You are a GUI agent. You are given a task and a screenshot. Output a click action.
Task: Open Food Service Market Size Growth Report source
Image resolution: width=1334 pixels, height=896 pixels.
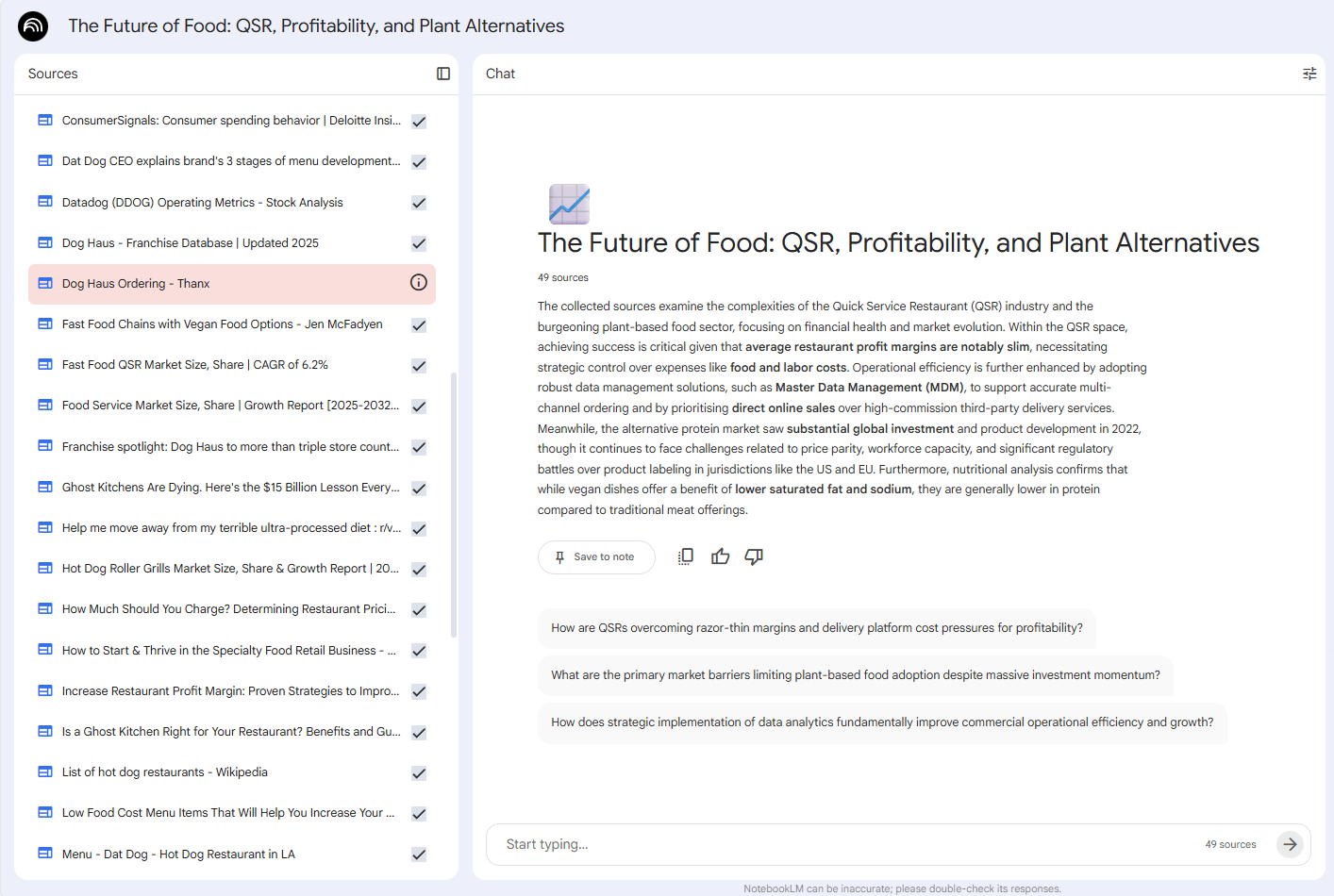(x=230, y=406)
